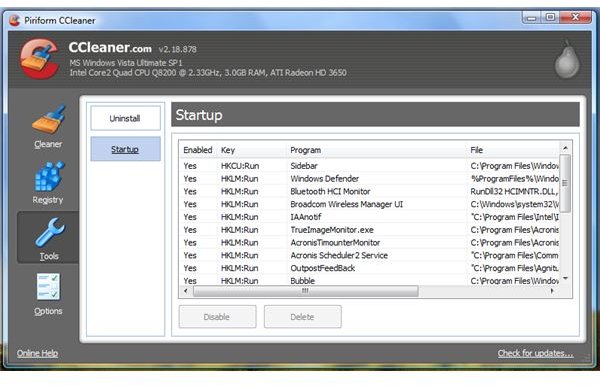The height and width of the screenshot is (386, 600).
Task: Click the CCleaner logo in header
Action: (39, 59)
